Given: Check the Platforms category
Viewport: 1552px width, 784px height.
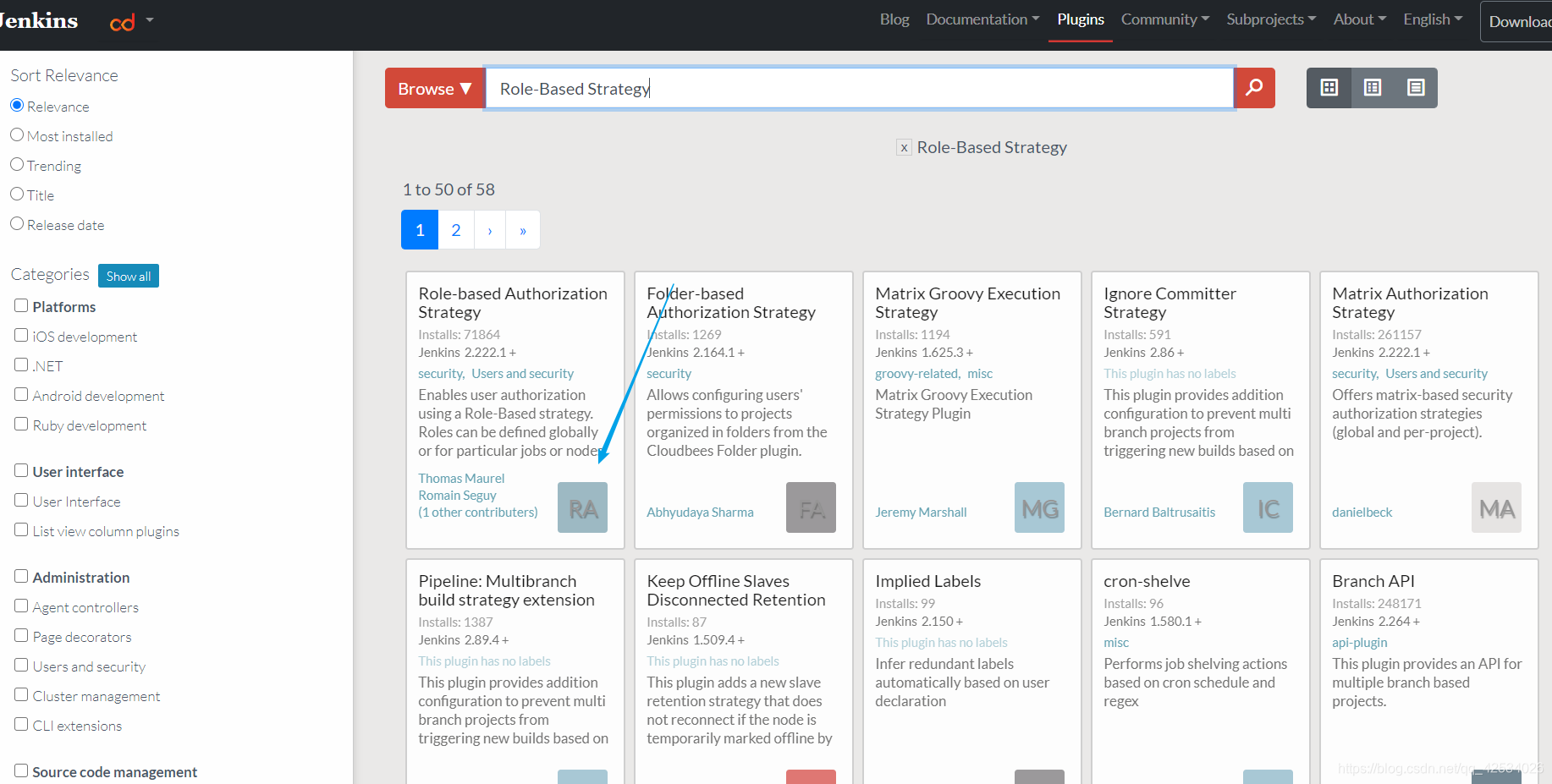Looking at the screenshot, I should (x=21, y=305).
